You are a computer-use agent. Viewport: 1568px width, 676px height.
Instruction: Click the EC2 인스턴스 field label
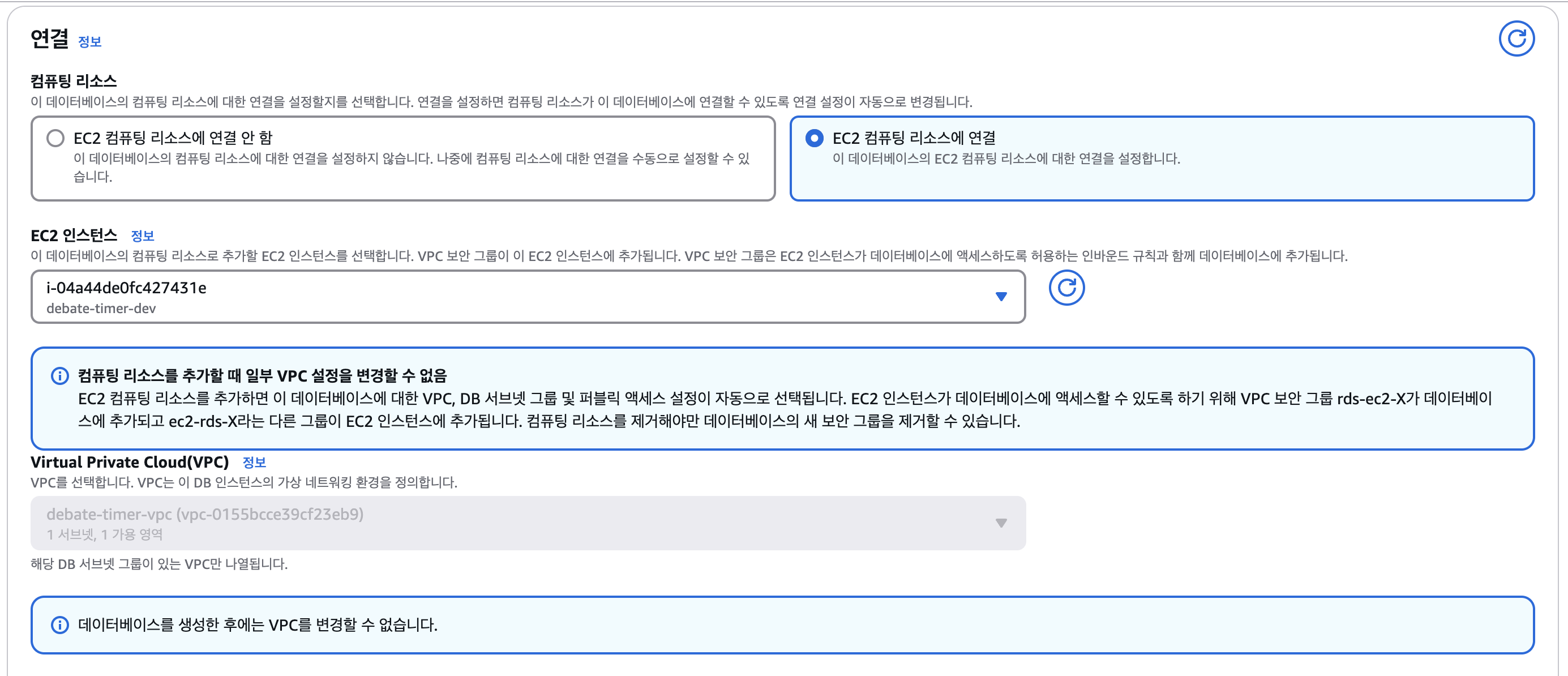[74, 235]
